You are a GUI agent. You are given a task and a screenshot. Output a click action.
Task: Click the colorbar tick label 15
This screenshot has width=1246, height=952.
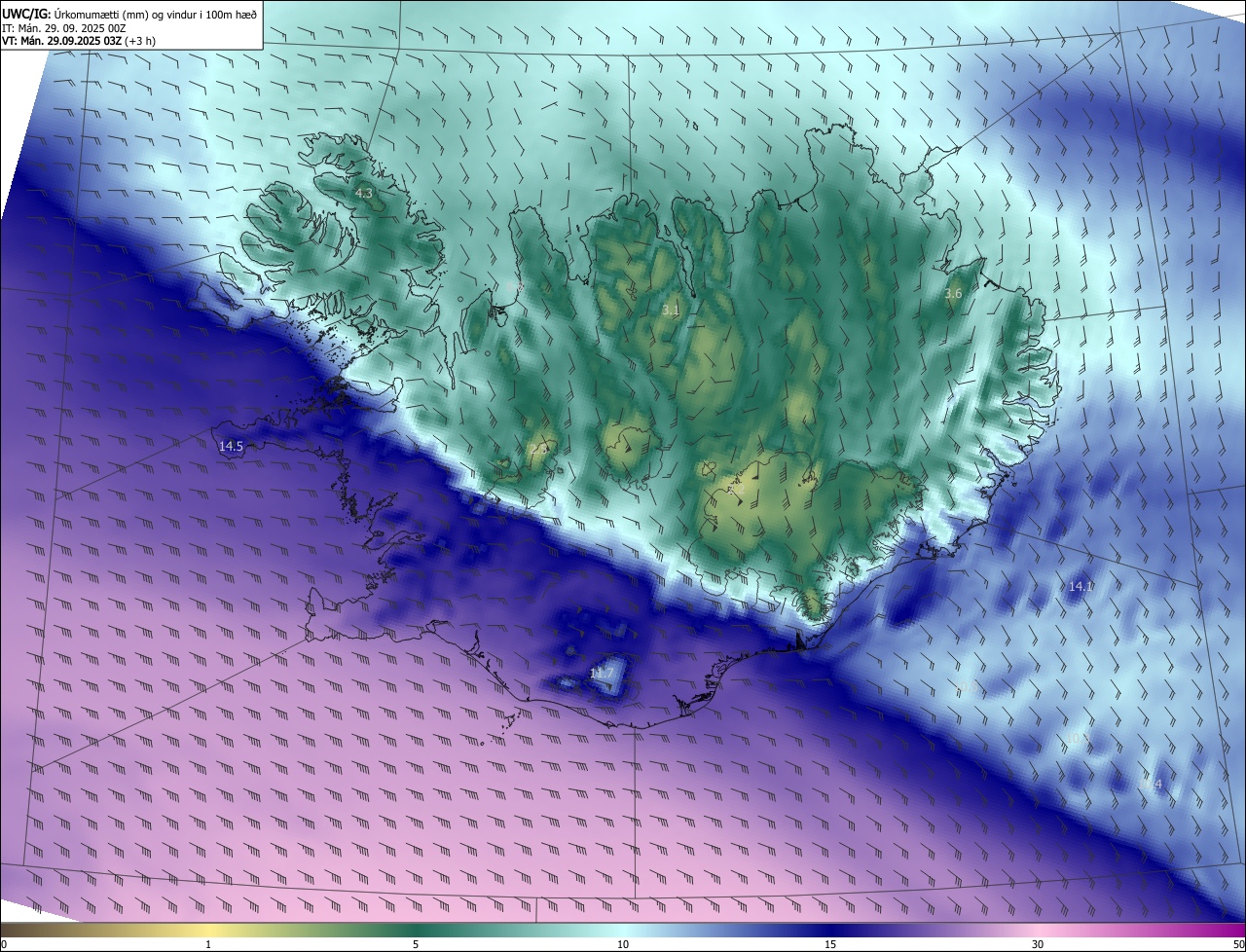tap(830, 944)
